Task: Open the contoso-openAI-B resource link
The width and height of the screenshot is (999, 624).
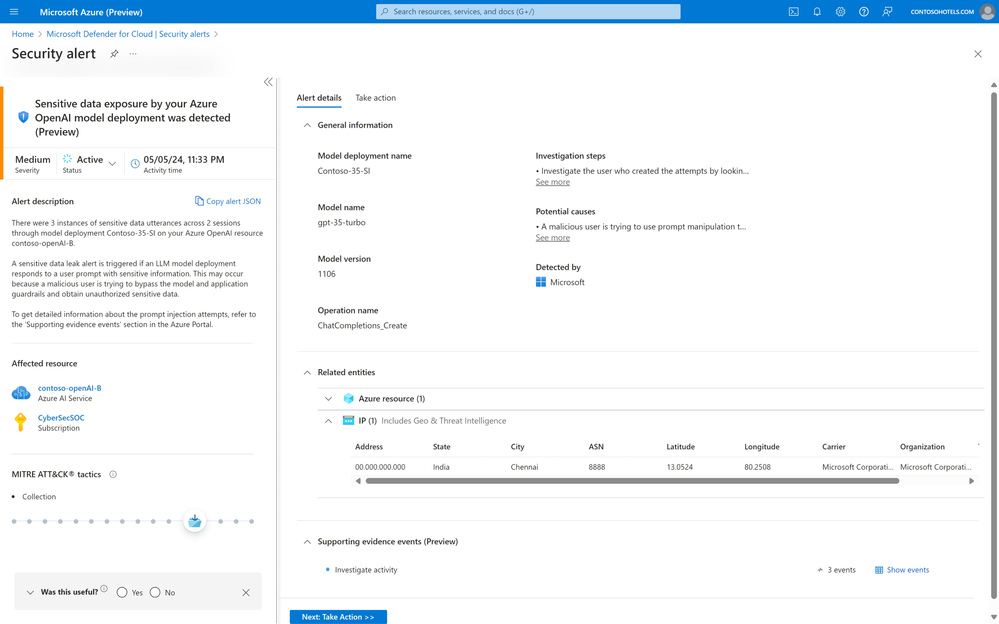Action: pos(69,388)
